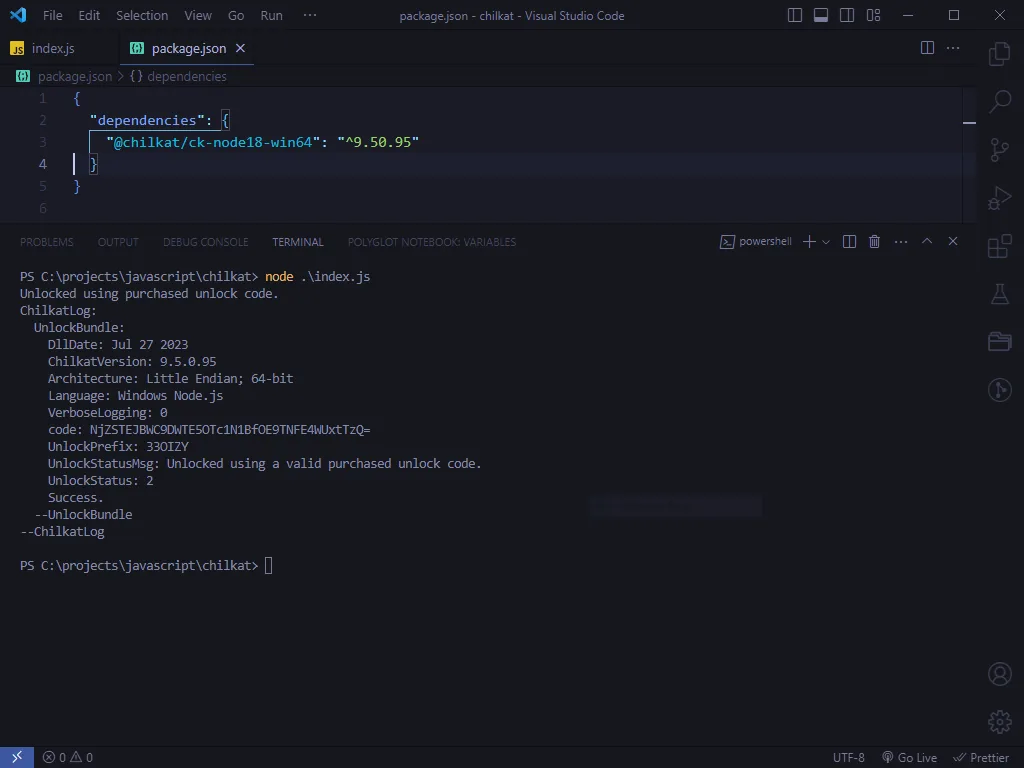Open the Search view in activity bar
Screen dimensions: 1024x768
(999, 102)
